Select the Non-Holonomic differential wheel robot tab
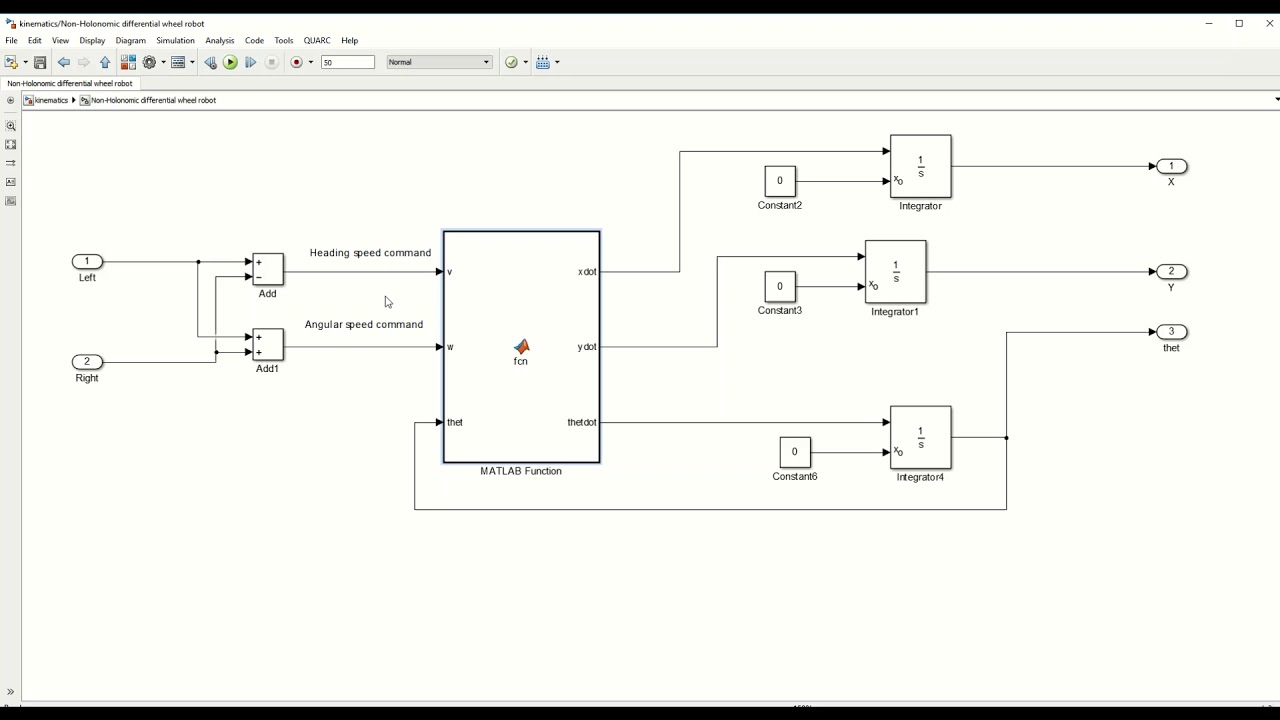The width and height of the screenshot is (1280, 720). (x=70, y=83)
